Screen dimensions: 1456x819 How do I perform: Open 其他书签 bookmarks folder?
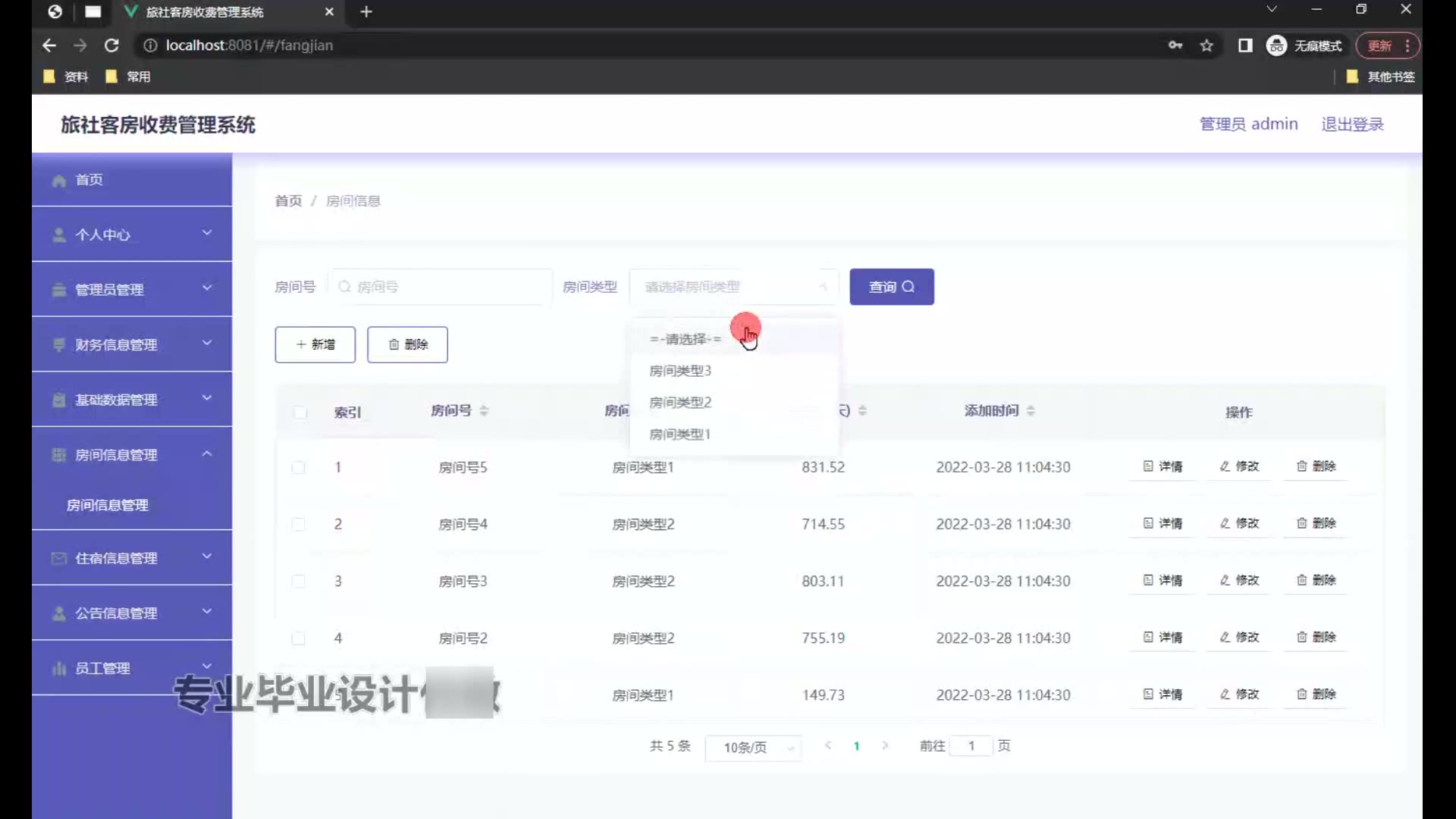tap(1381, 77)
